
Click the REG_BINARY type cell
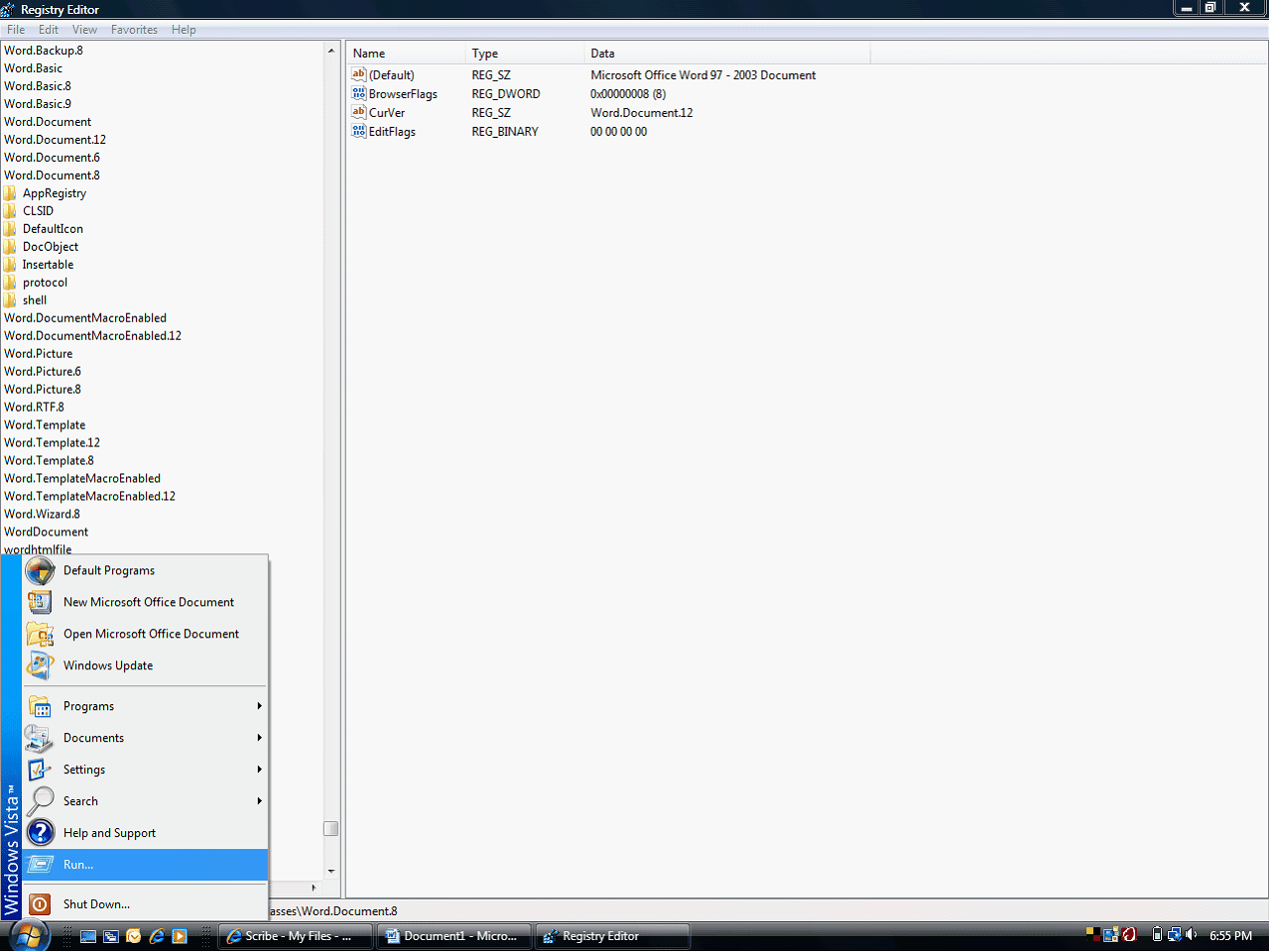[x=505, y=132]
